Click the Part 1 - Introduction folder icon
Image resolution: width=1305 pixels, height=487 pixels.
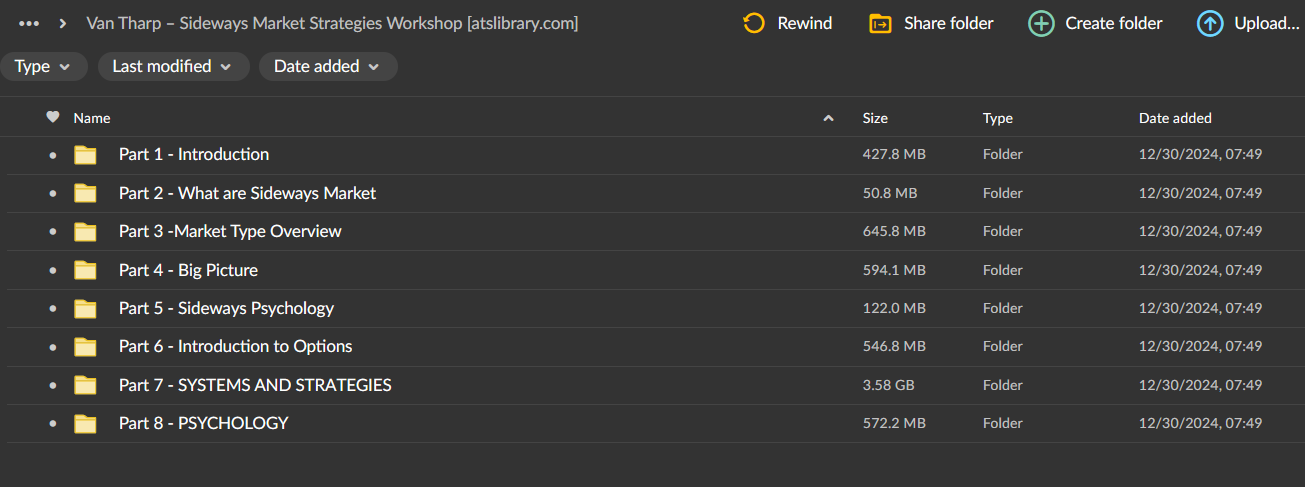85,155
